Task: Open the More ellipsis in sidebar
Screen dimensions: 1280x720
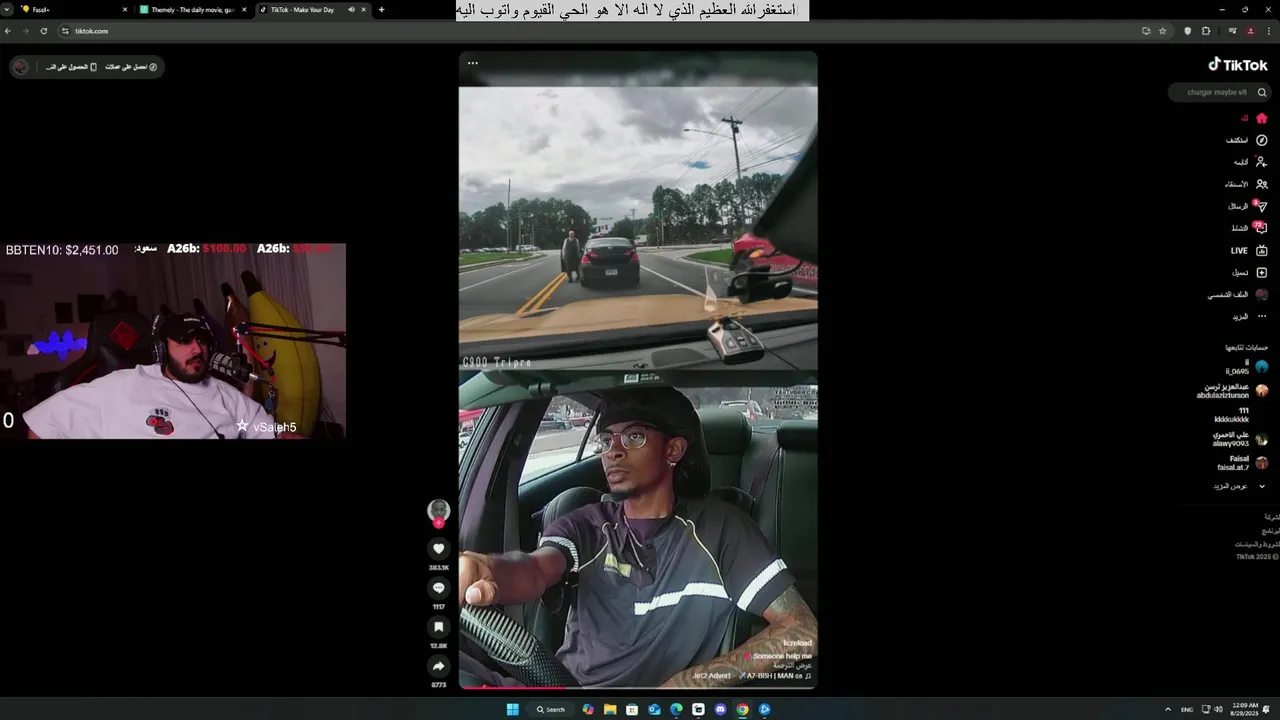Action: click(x=1262, y=316)
